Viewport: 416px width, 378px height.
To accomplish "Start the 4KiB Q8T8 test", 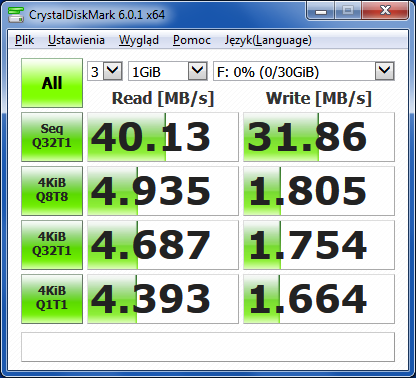I will 52,191.
